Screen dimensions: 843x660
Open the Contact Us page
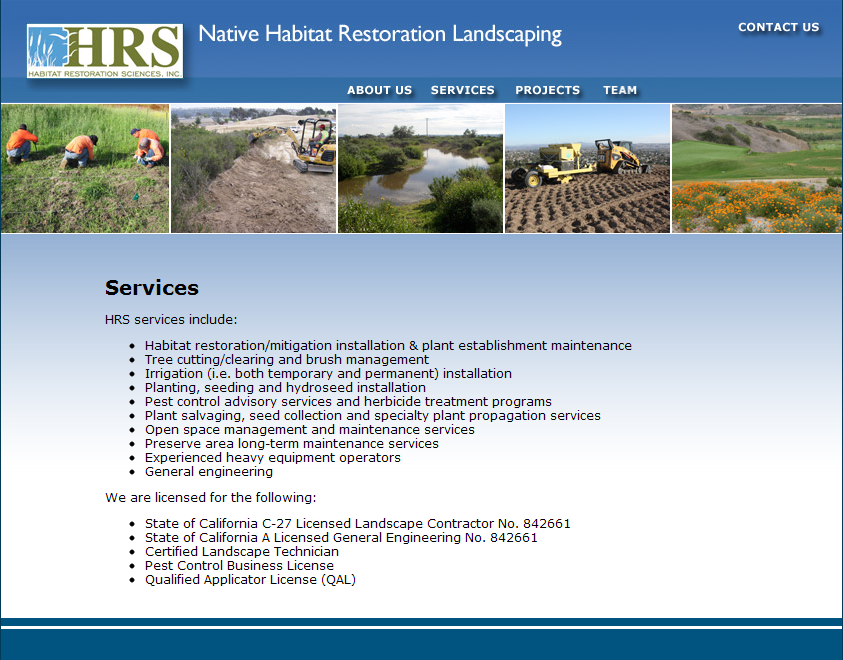click(x=778, y=27)
